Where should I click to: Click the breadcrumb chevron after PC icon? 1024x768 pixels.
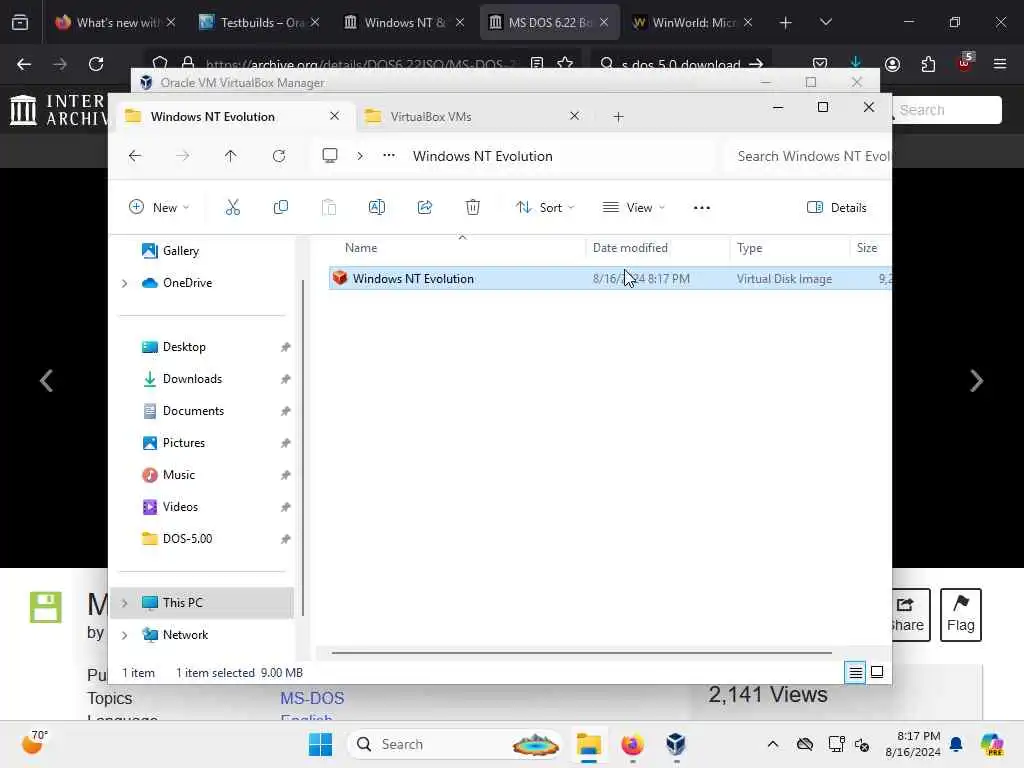[x=360, y=156]
